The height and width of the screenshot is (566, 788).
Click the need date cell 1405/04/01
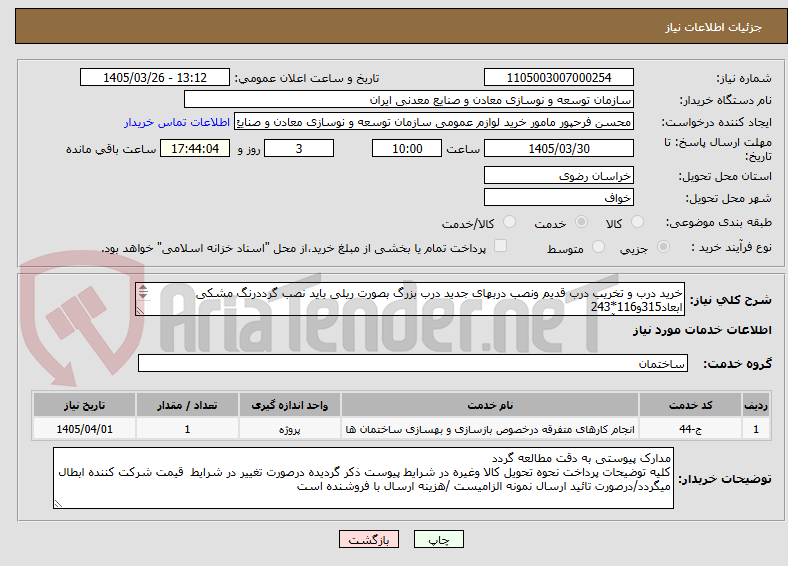click(x=84, y=429)
